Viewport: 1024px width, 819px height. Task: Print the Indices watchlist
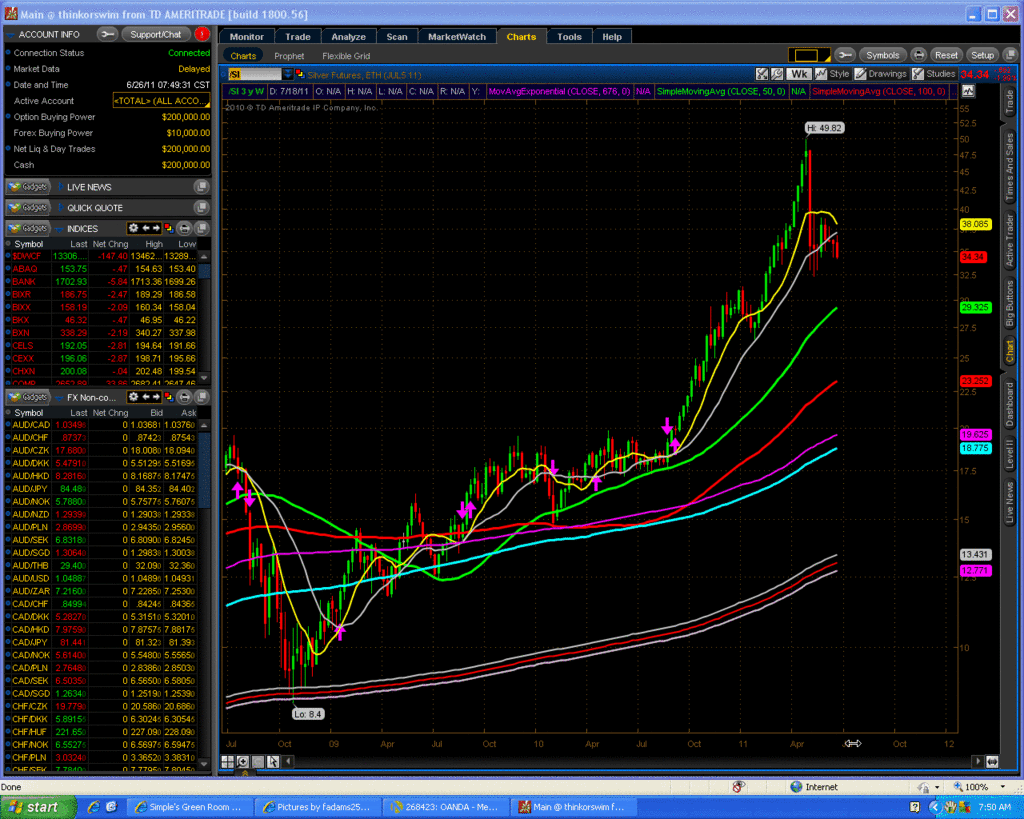(x=185, y=229)
